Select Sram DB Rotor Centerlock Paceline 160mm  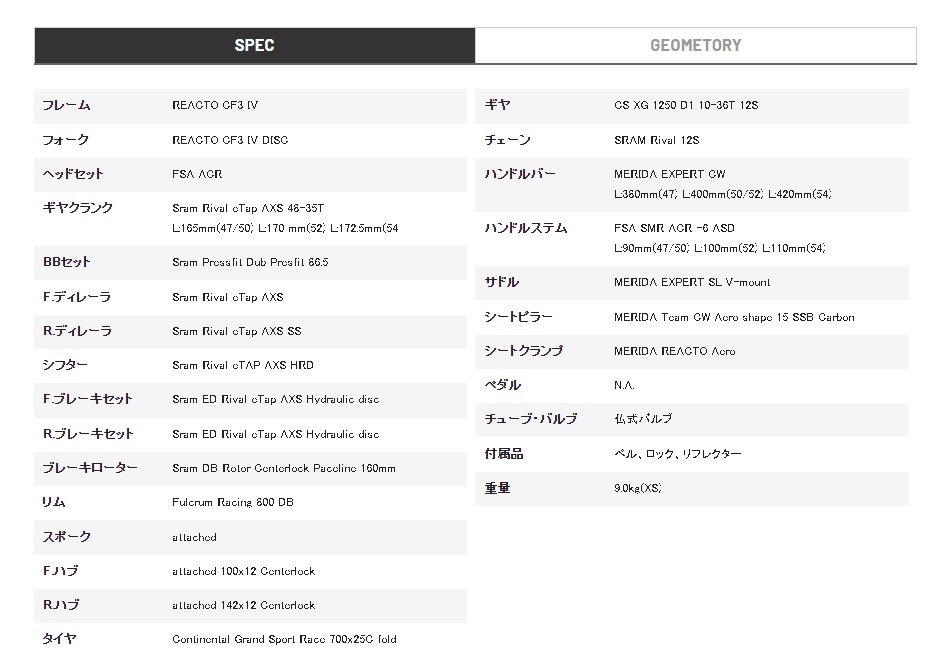coord(284,468)
